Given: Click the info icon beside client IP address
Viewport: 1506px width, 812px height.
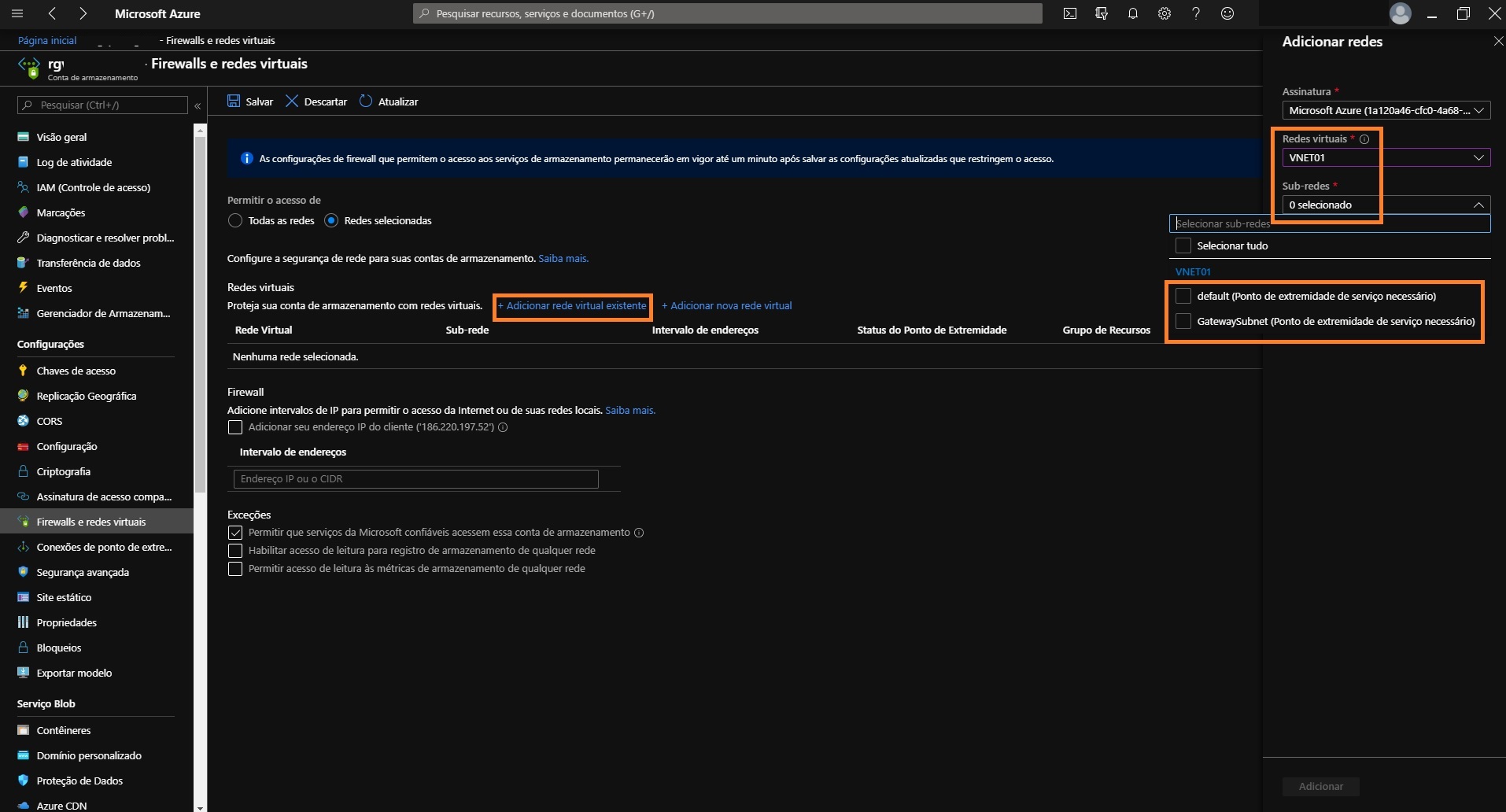Looking at the screenshot, I should tap(503, 427).
